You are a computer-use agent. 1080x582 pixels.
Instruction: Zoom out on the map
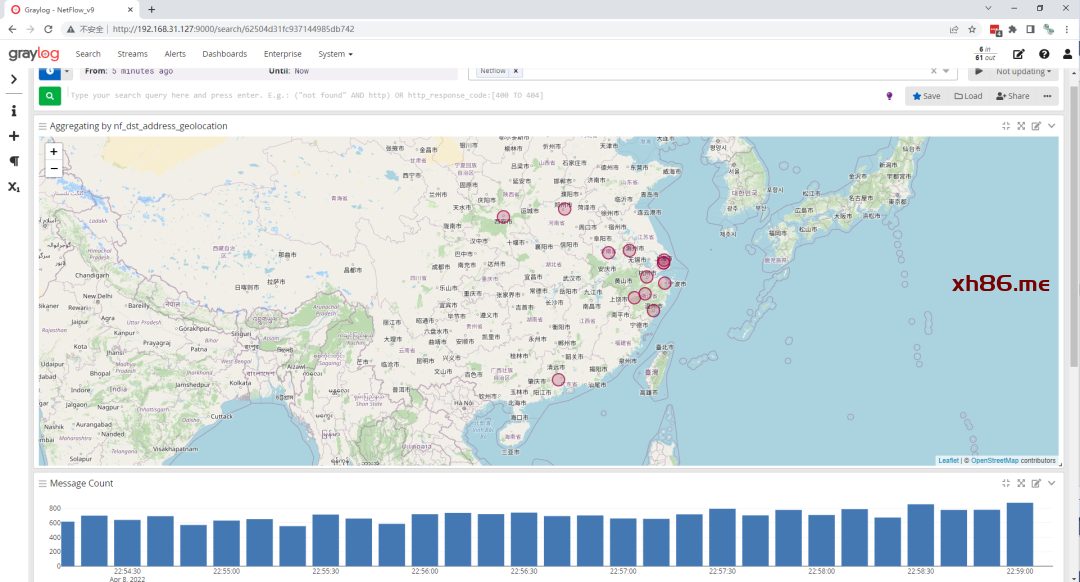click(x=53, y=168)
